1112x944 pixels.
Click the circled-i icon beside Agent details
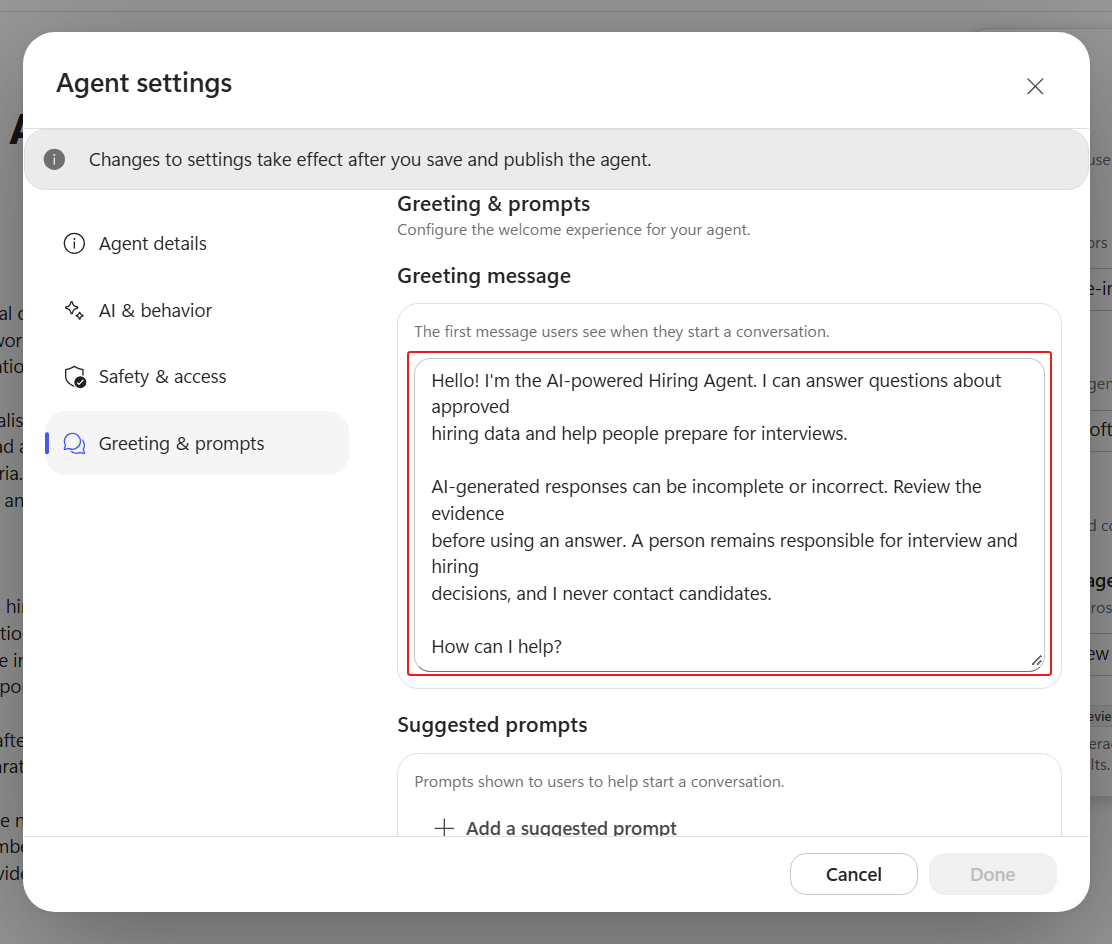pyautogui.click(x=74, y=243)
